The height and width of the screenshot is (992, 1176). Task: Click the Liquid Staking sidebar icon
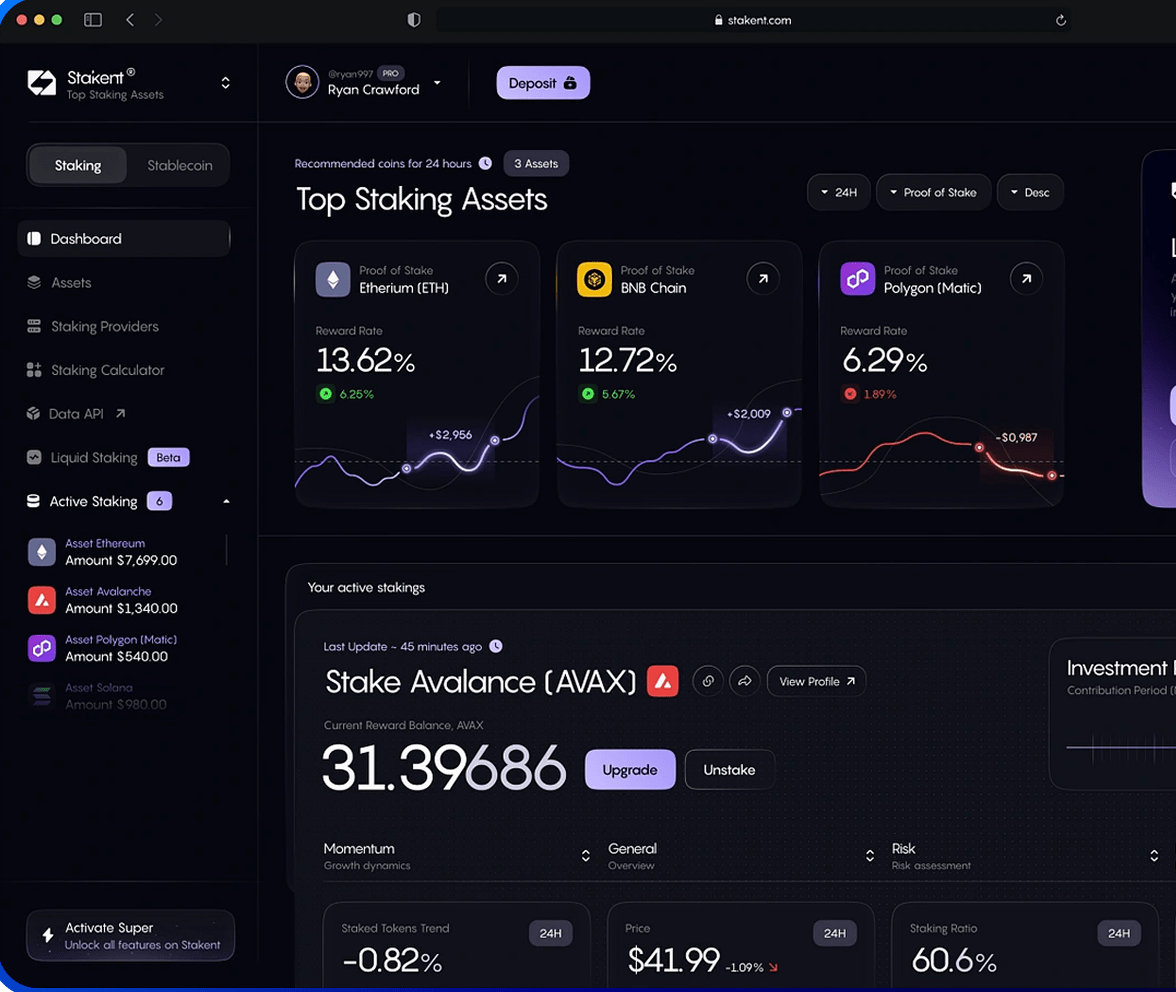tap(34, 457)
